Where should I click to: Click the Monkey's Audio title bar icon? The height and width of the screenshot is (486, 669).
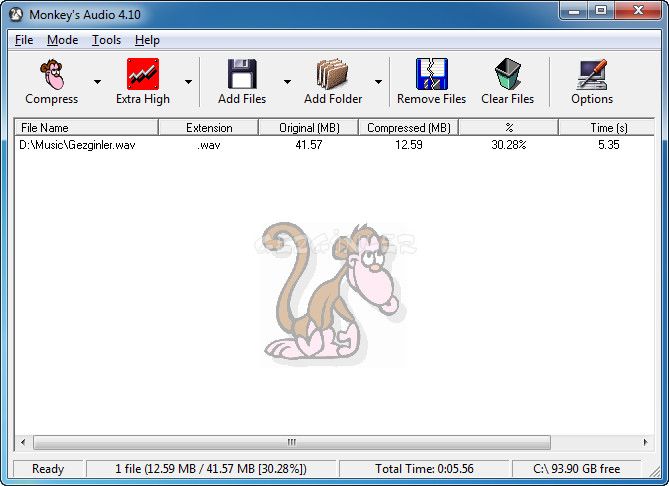tap(16, 15)
